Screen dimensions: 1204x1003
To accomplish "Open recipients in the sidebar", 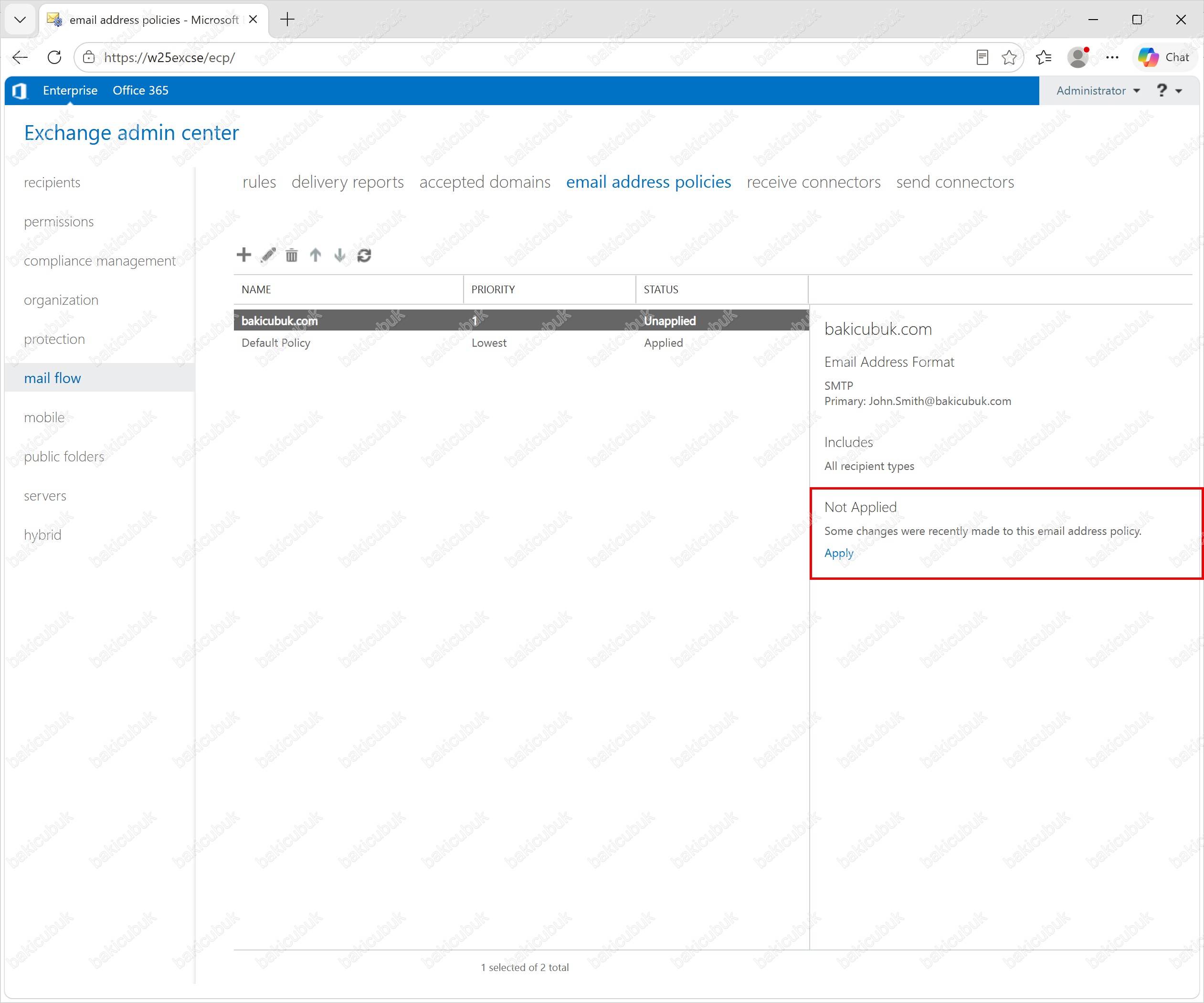I will [x=52, y=182].
